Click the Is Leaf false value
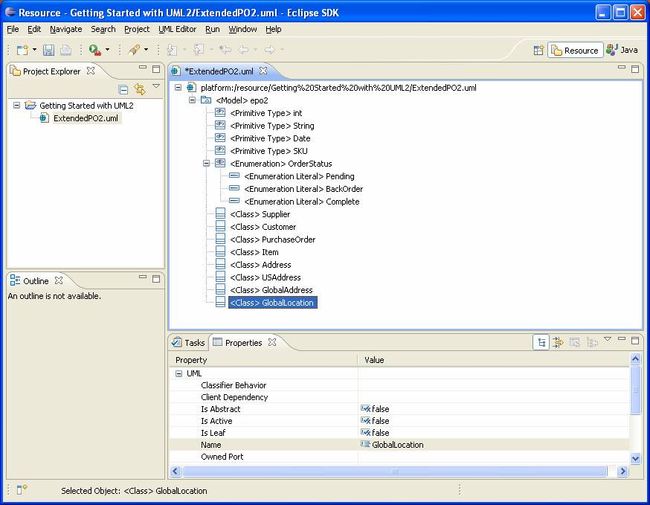650x505 pixels. 493,432
